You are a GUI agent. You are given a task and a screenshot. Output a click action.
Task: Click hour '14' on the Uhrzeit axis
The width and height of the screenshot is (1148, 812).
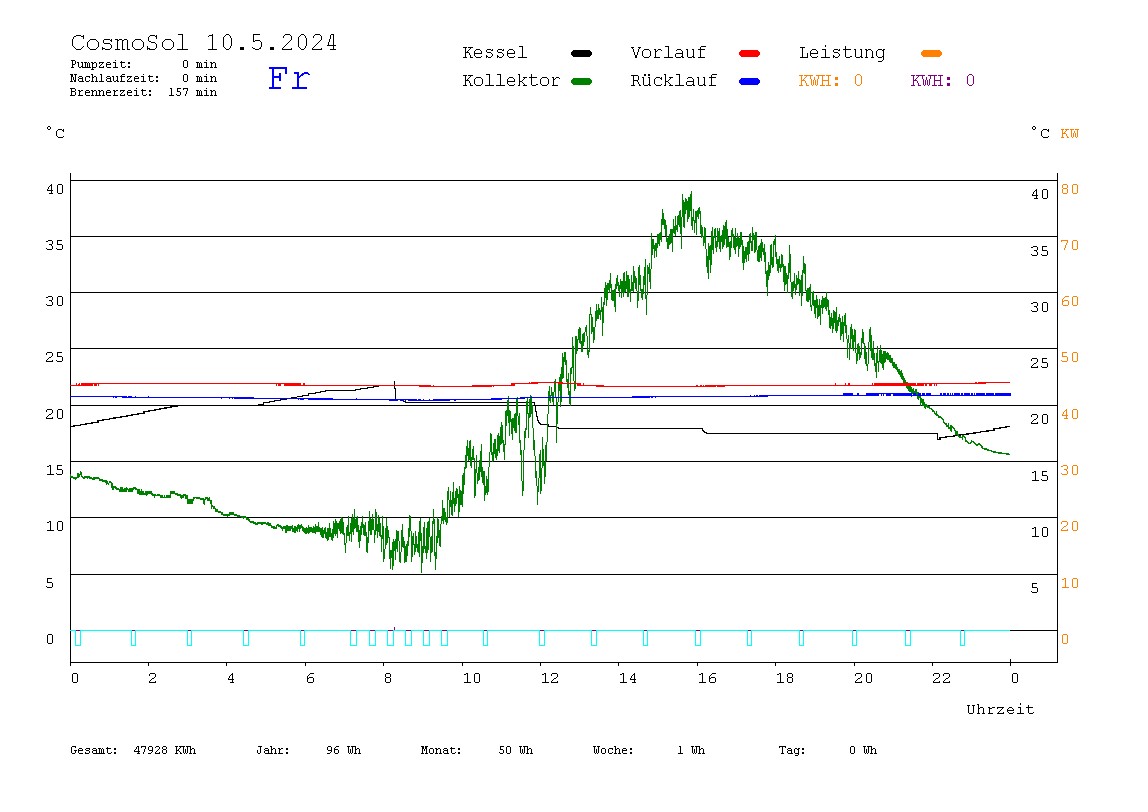click(627, 679)
